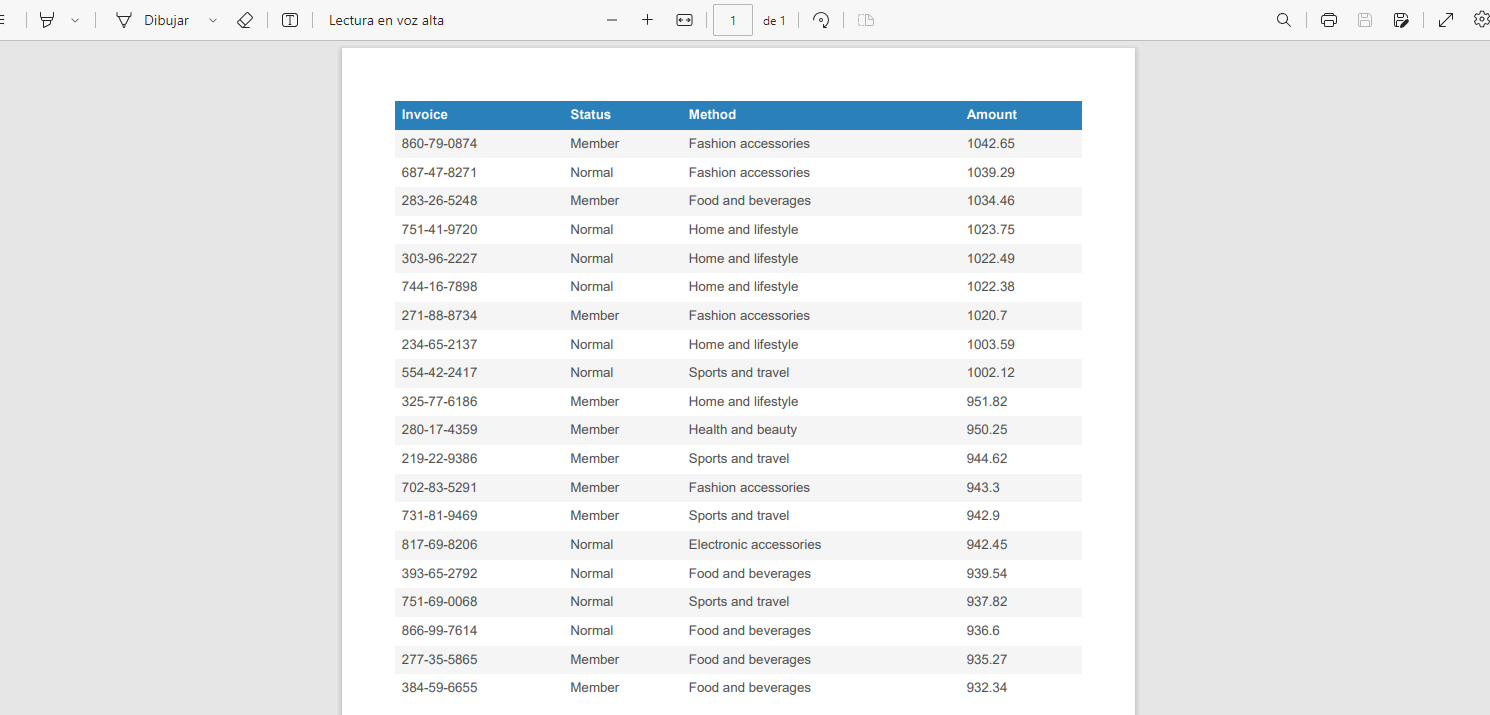Viewport: 1490px width, 715px height.
Task: Start Lectura en voz alta
Action: click(386, 20)
